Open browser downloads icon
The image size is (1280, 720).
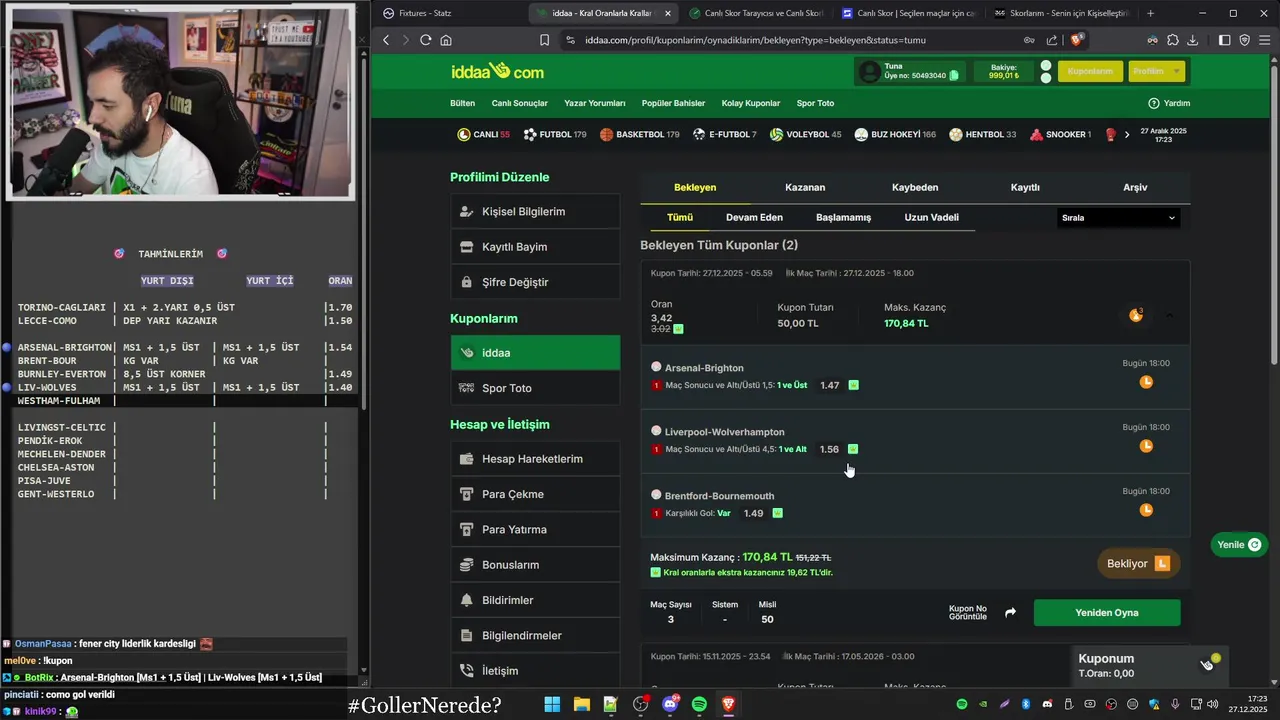[1192, 40]
